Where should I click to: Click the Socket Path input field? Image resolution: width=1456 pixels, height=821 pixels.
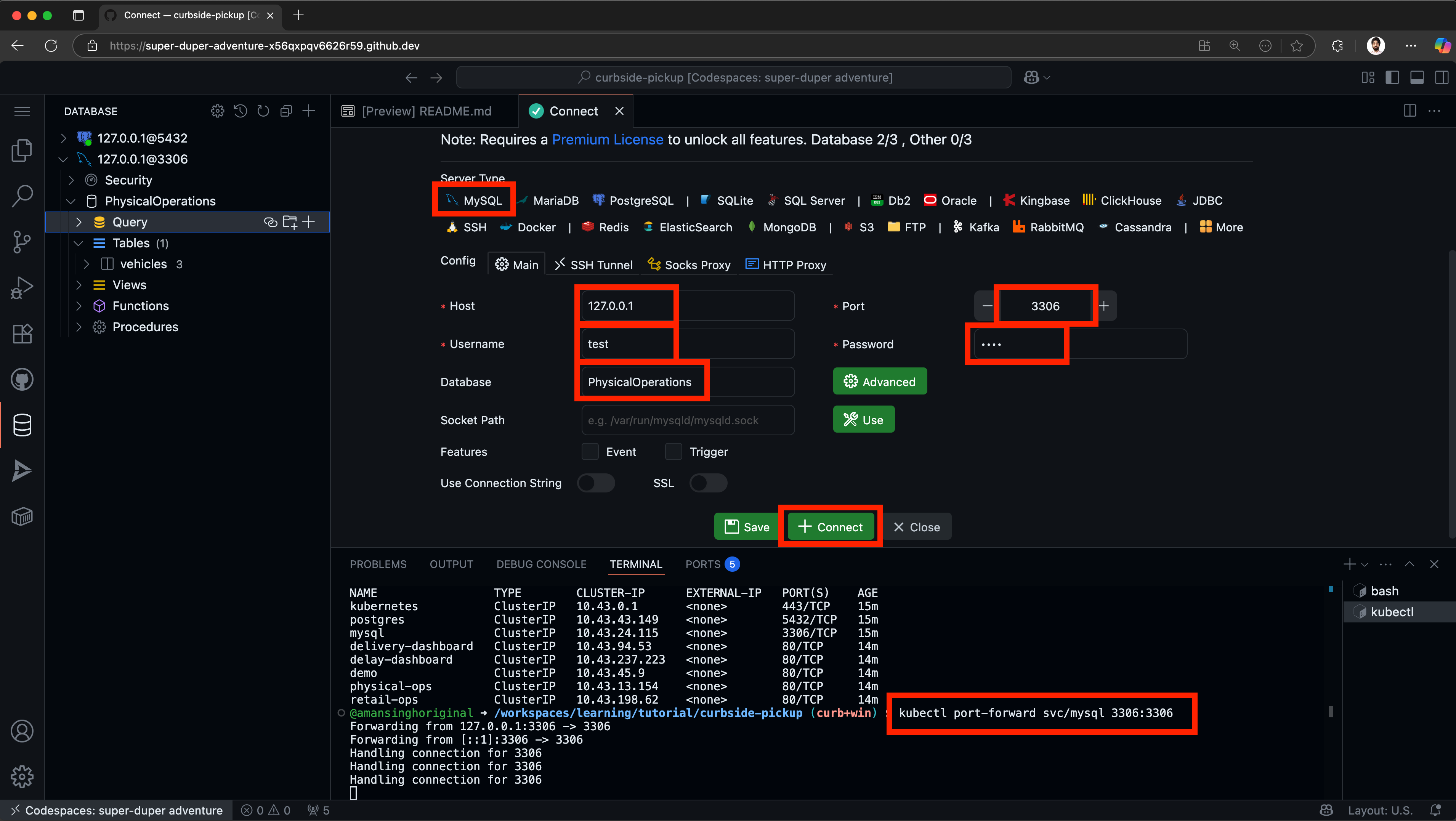[687, 420]
